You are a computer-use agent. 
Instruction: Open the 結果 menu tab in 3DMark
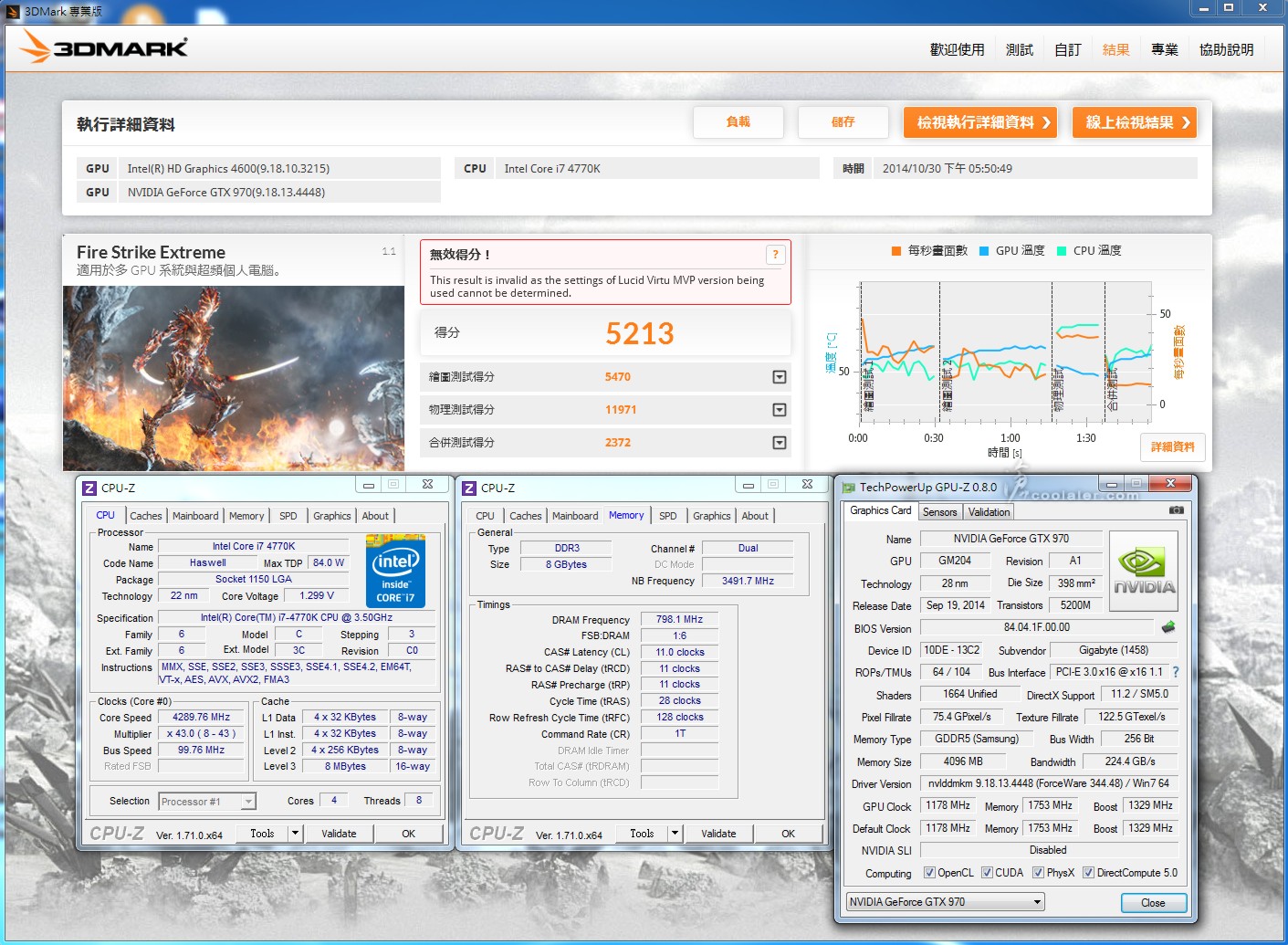click(x=1115, y=49)
